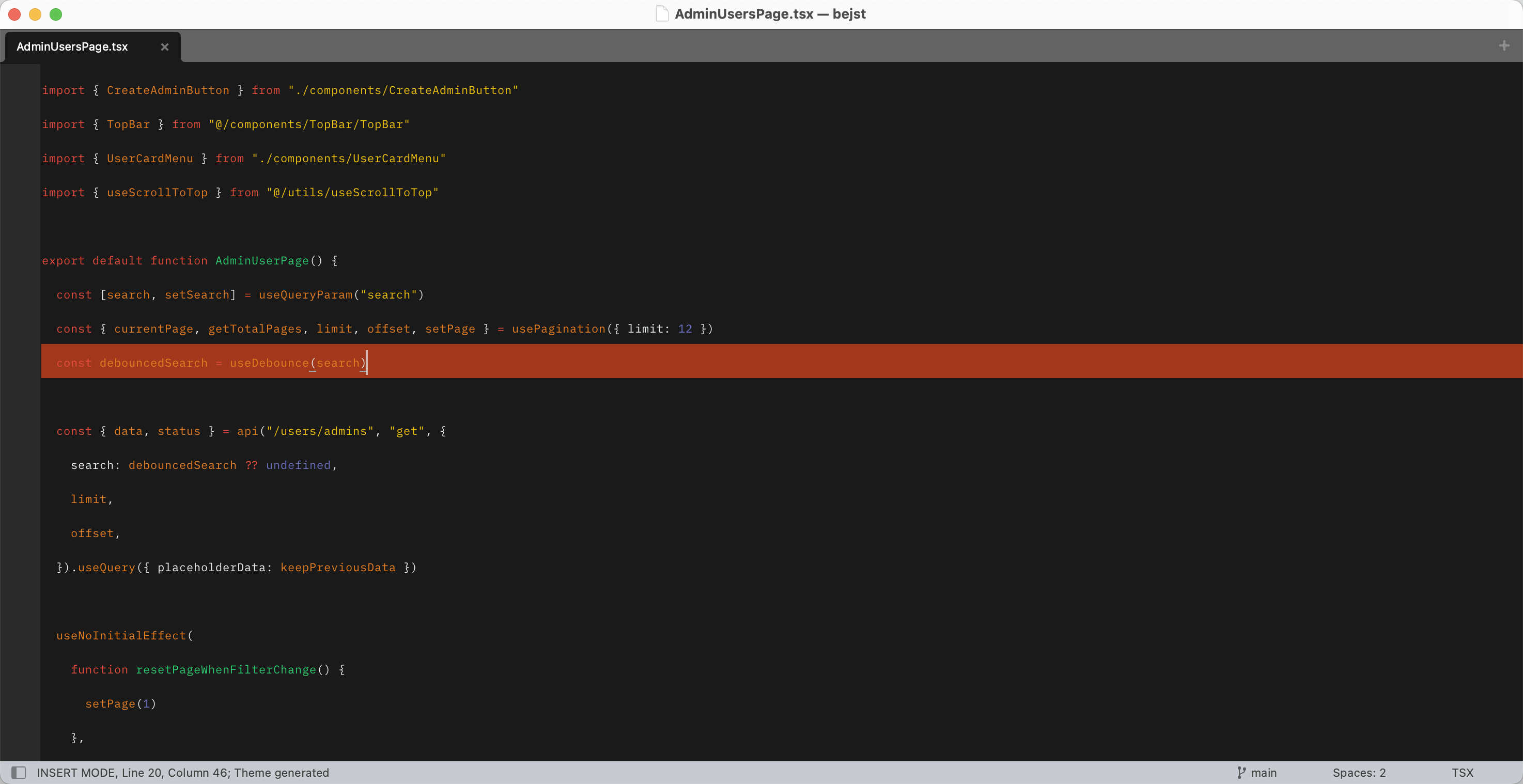Click useNoInitialEffect call
Image resolution: width=1523 pixels, height=784 pixels.
(x=121, y=636)
